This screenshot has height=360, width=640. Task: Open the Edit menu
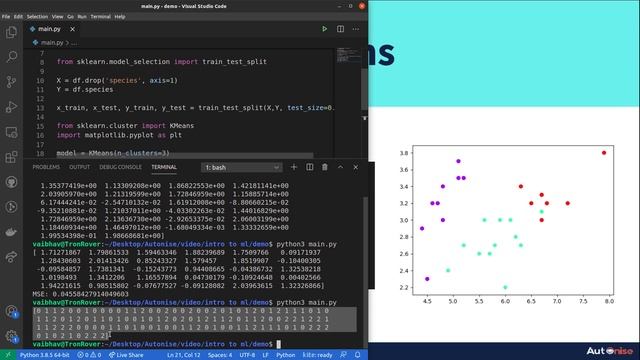18,17
